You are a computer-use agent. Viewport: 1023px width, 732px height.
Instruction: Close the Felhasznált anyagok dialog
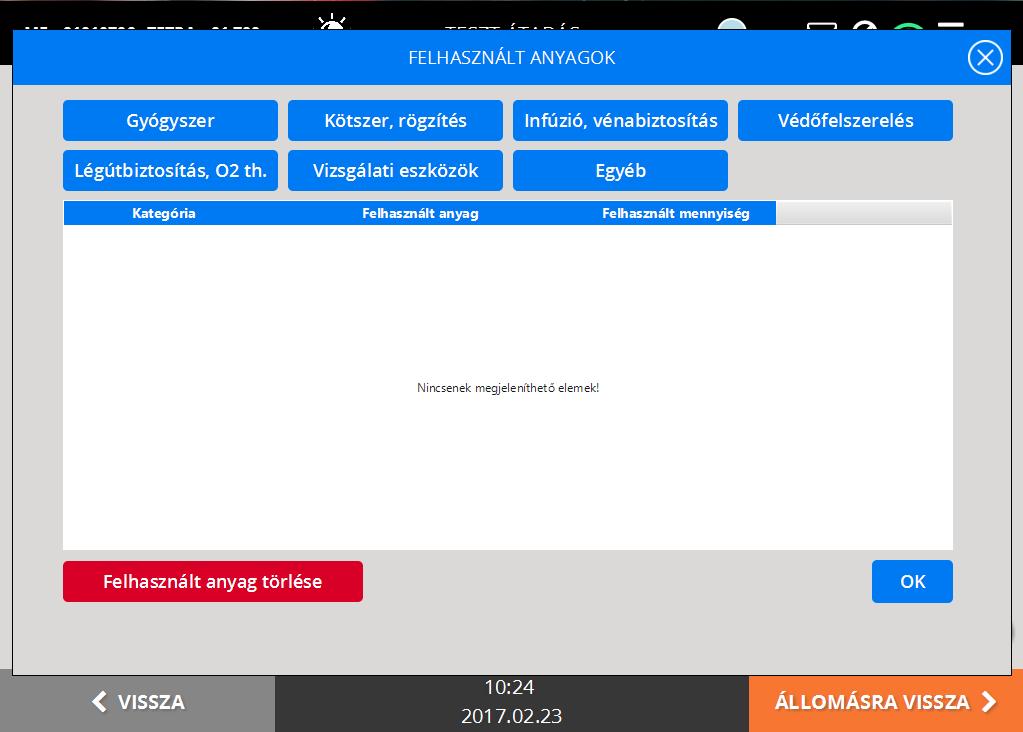985,57
